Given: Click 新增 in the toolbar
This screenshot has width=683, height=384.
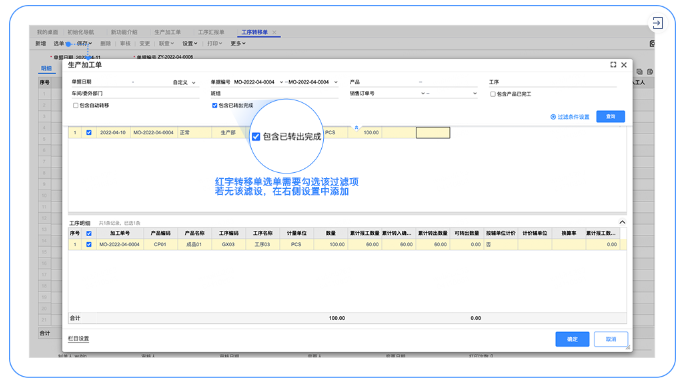Looking at the screenshot, I should pyautogui.click(x=41, y=44).
